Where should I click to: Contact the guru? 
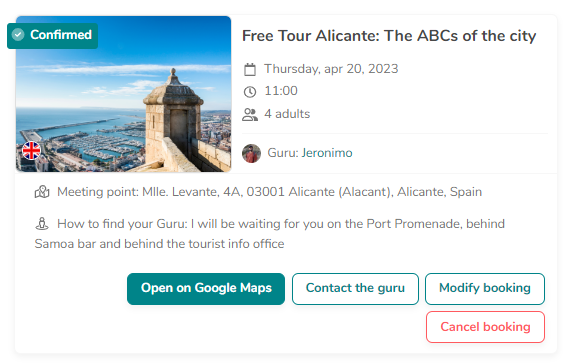(355, 289)
